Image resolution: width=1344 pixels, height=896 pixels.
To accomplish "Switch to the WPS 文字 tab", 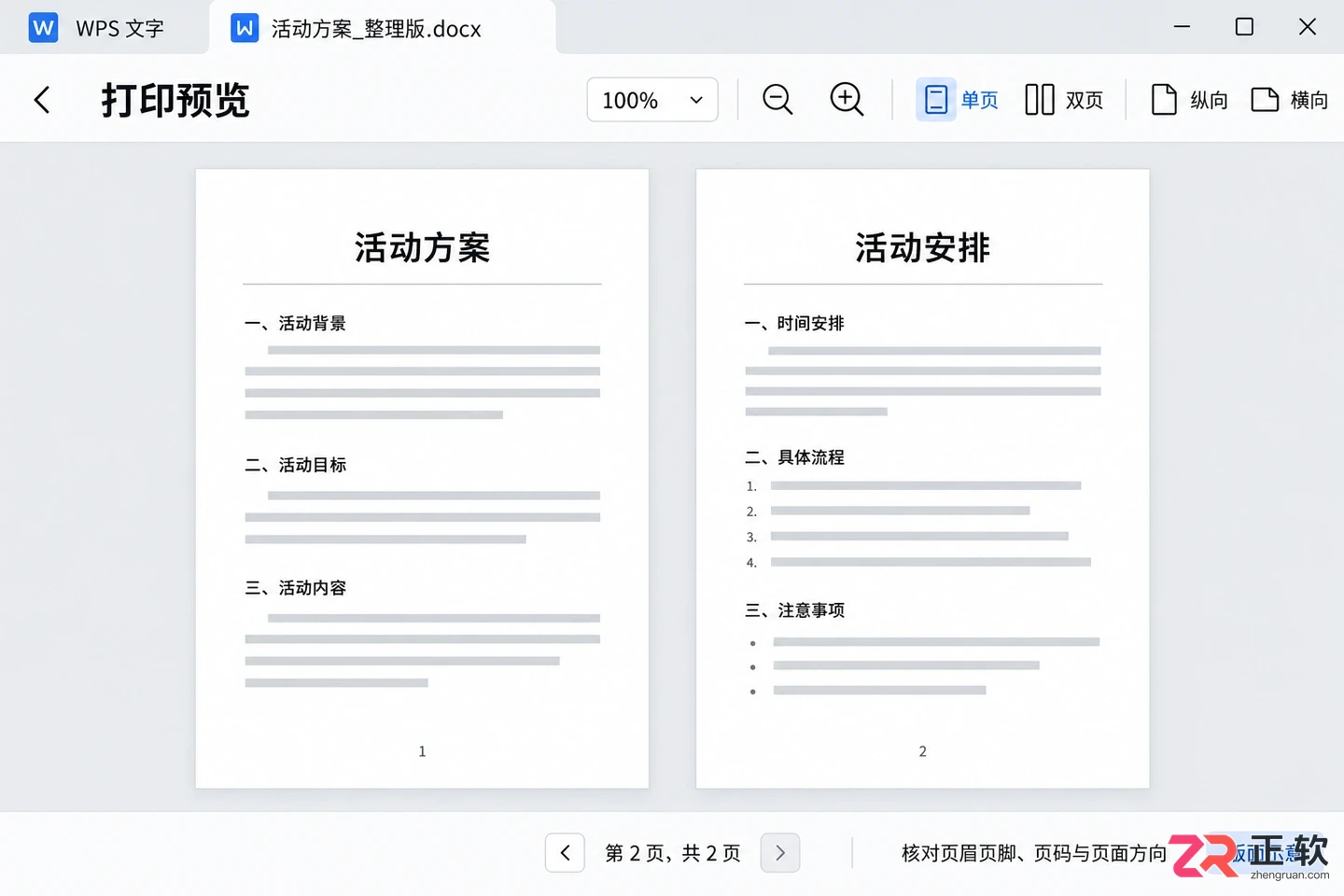I will [x=97, y=28].
